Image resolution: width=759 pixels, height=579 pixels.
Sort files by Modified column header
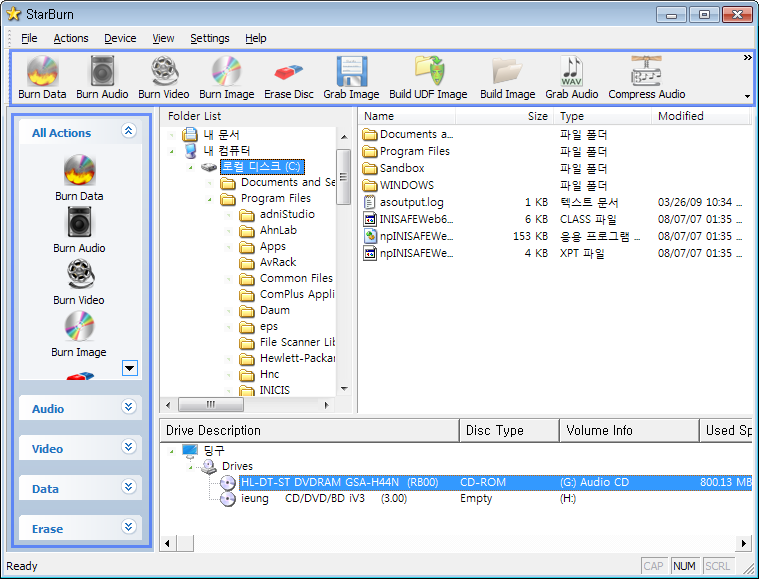[x=701, y=116]
